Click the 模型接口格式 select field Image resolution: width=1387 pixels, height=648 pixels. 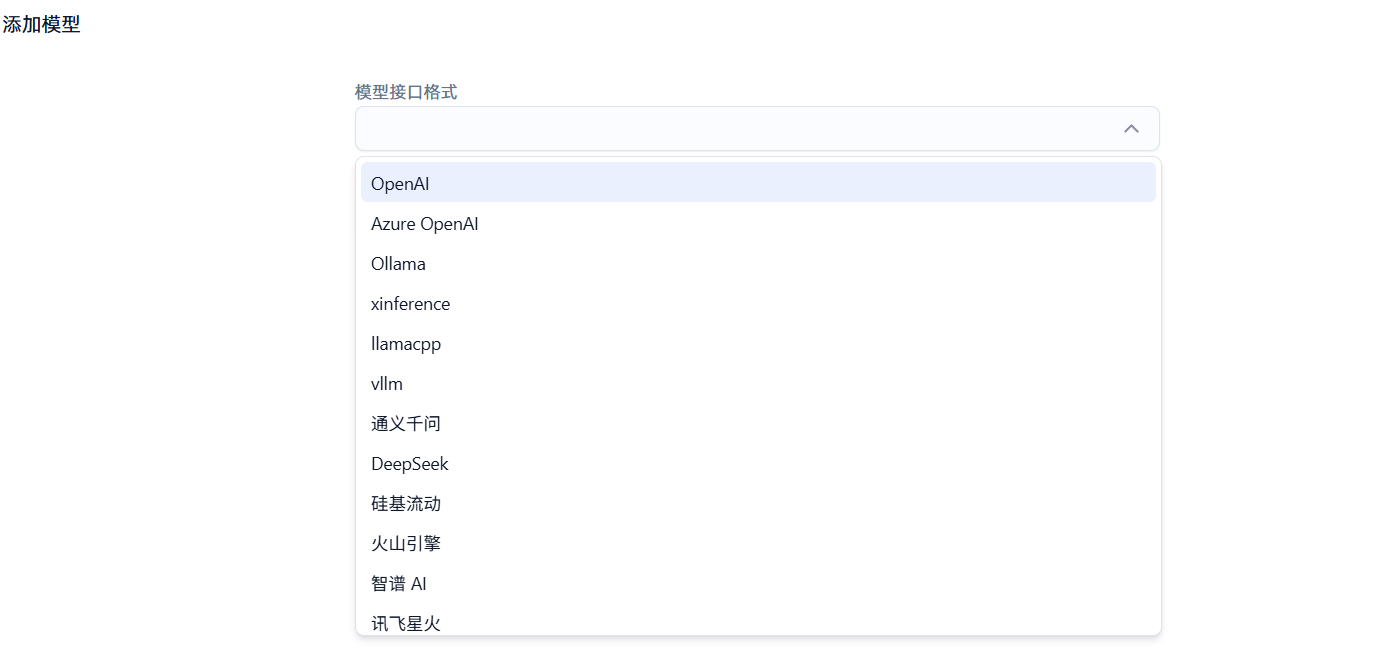pyautogui.click(x=757, y=129)
